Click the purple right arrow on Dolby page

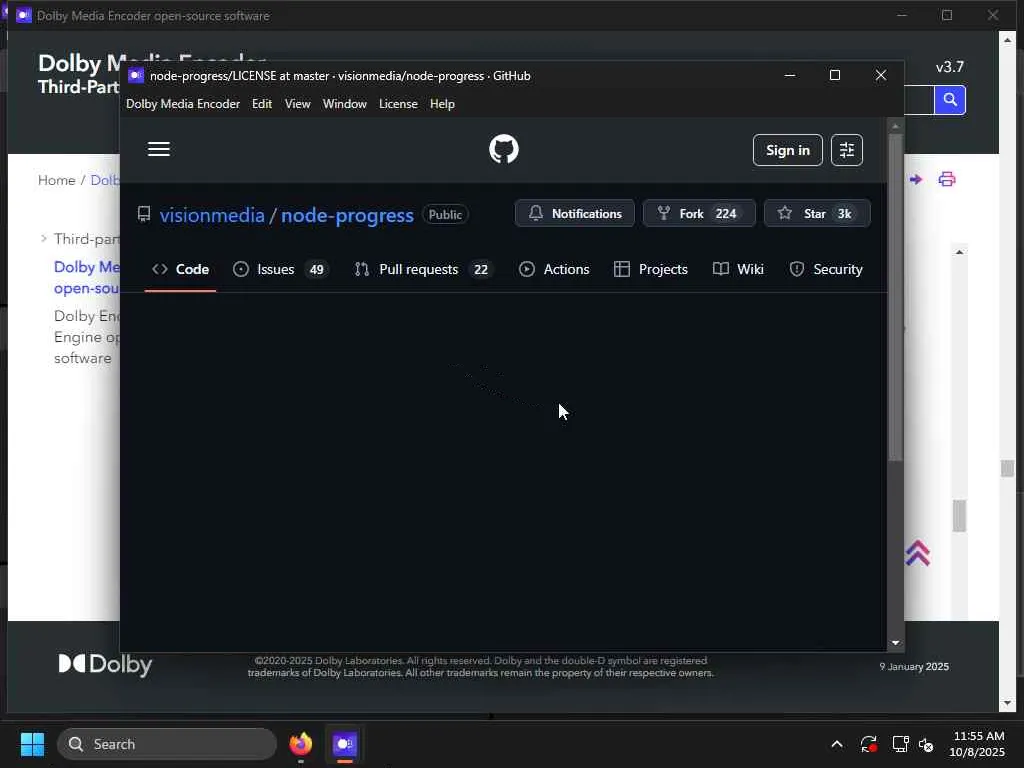[916, 179]
